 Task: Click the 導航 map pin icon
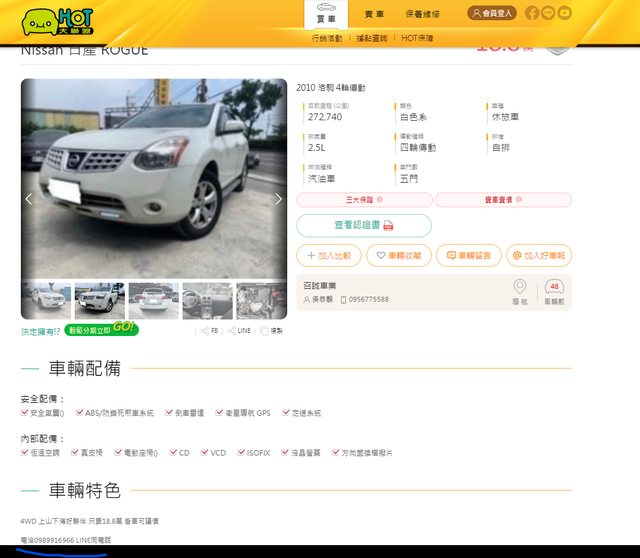(519, 288)
